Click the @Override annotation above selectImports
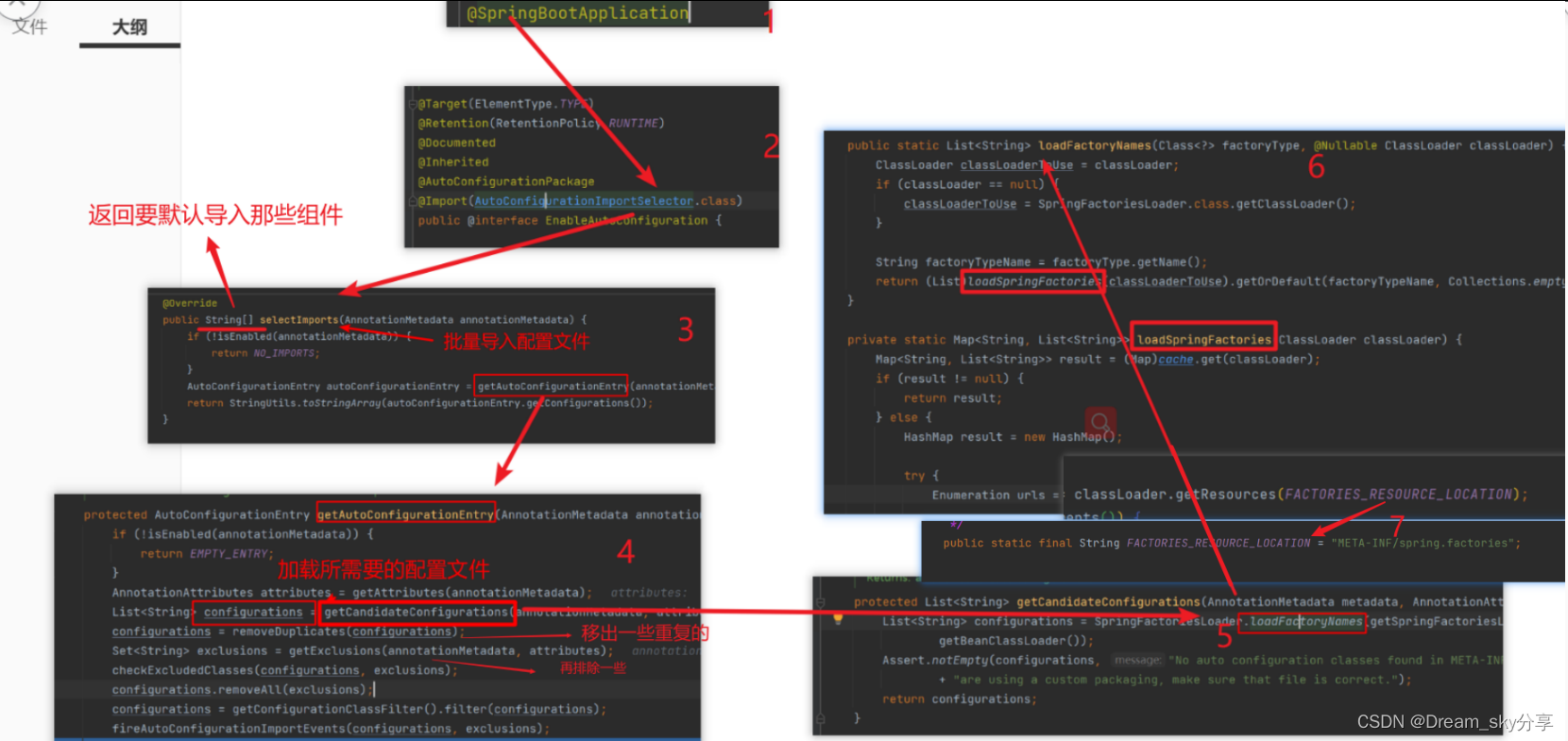Screen dimensions: 1568x741 [x=190, y=303]
